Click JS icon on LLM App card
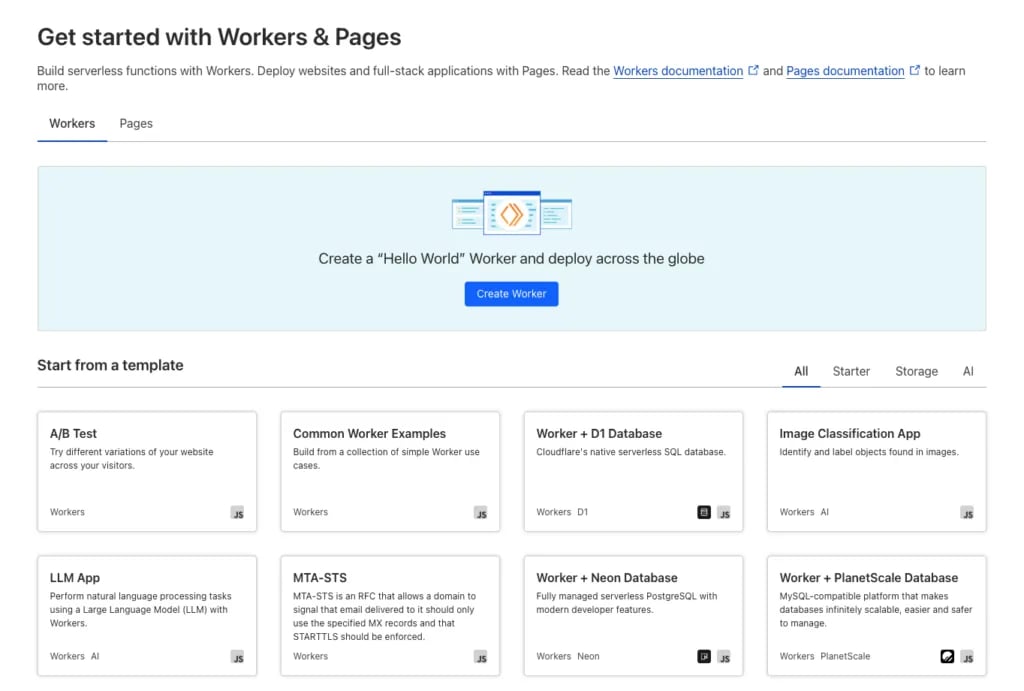The height and width of the screenshot is (691, 1024). 238,658
